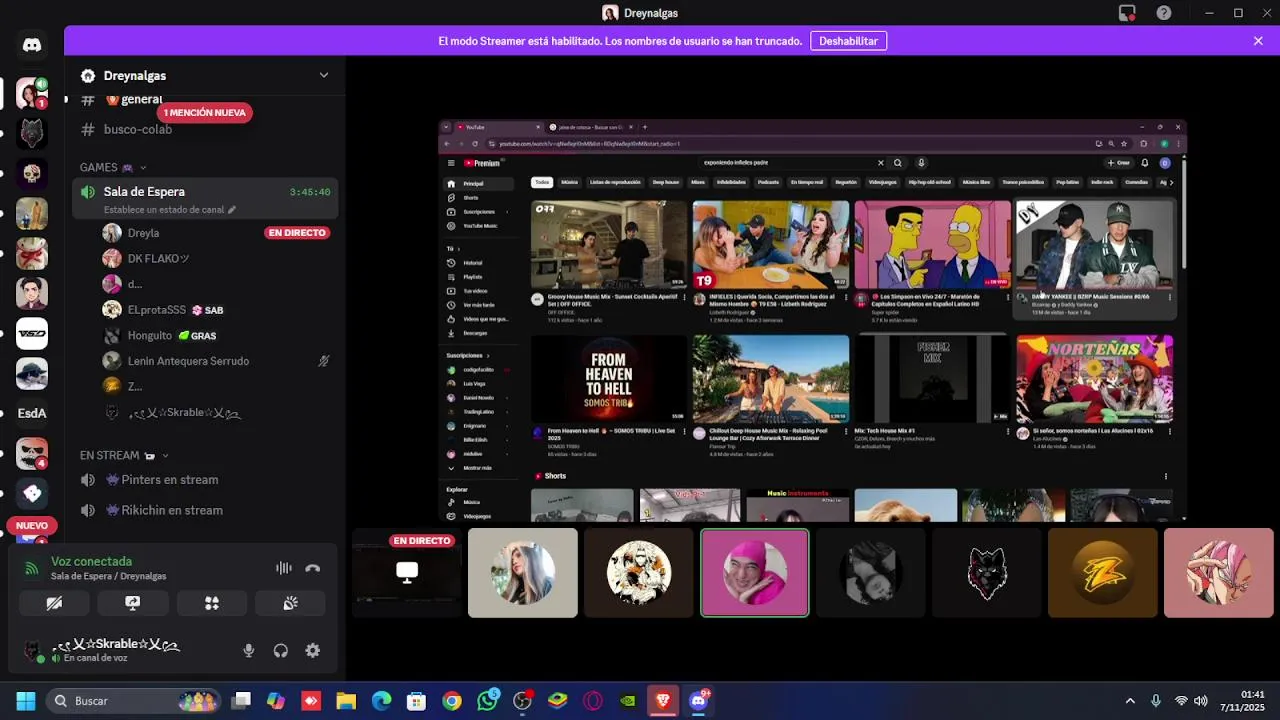
Task: Expand the Dreynalgas server menu chevron
Action: coord(323,75)
